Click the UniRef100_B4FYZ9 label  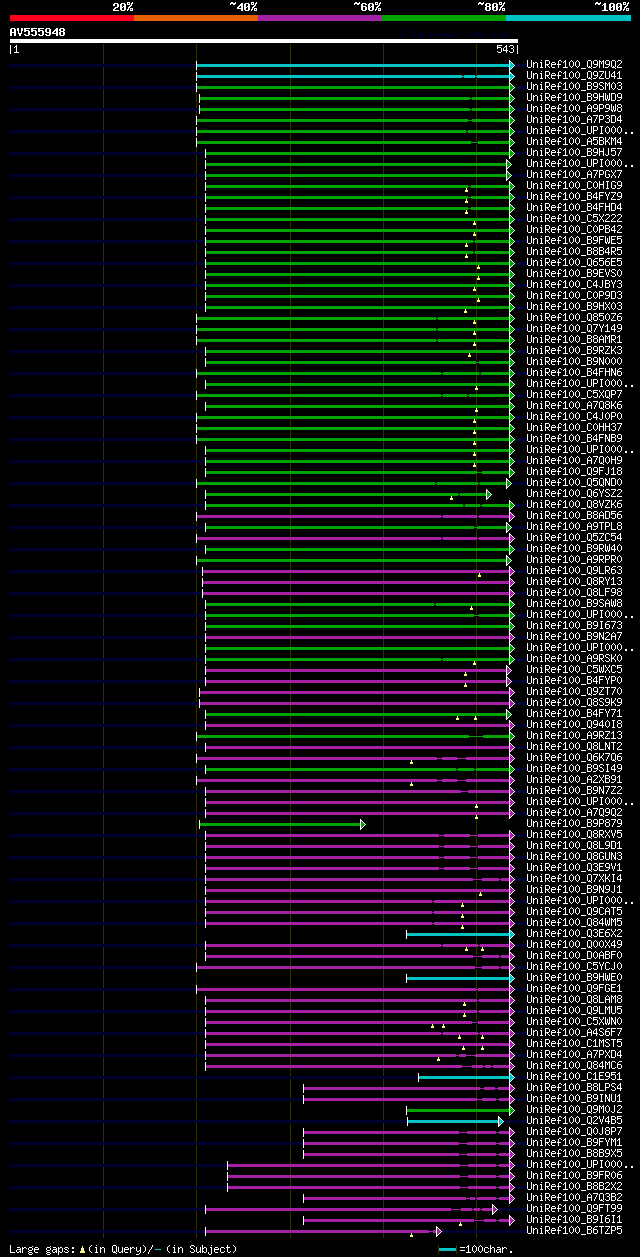pyautogui.click(x=574, y=196)
